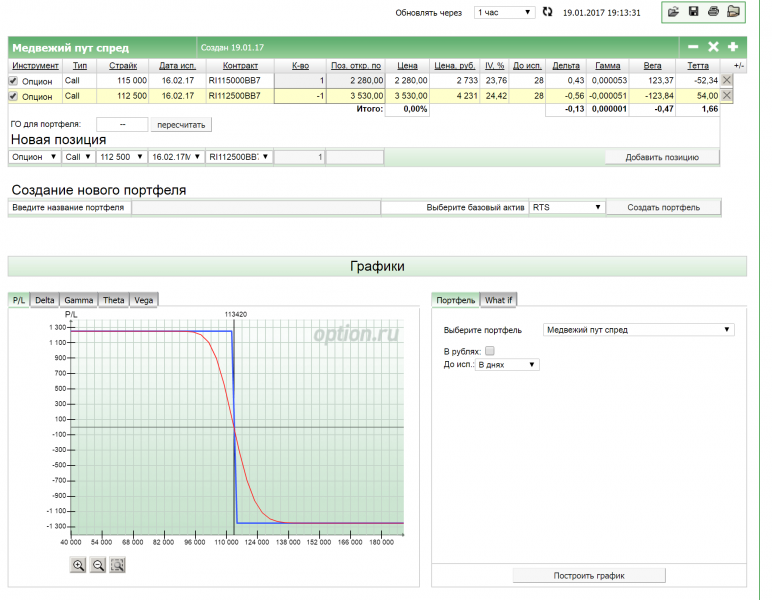Enable the 'В рублях' checkbox
This screenshot has height=600, width=772.
[490, 351]
